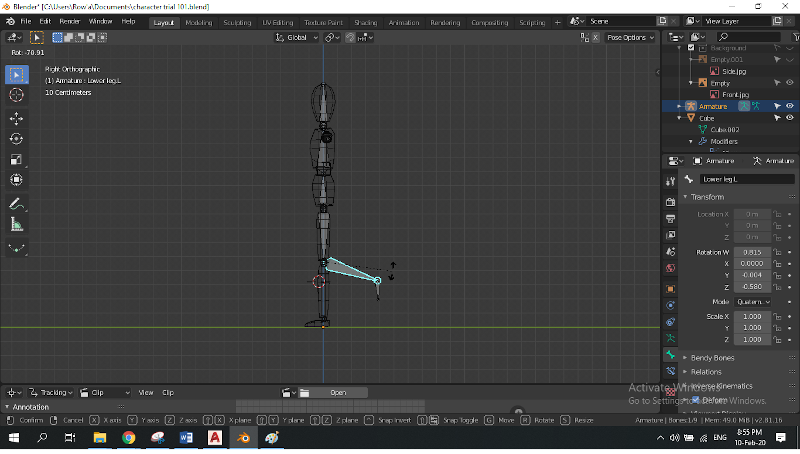The height and width of the screenshot is (454, 800).
Task: Open the World properties tab
Action: coord(670,268)
